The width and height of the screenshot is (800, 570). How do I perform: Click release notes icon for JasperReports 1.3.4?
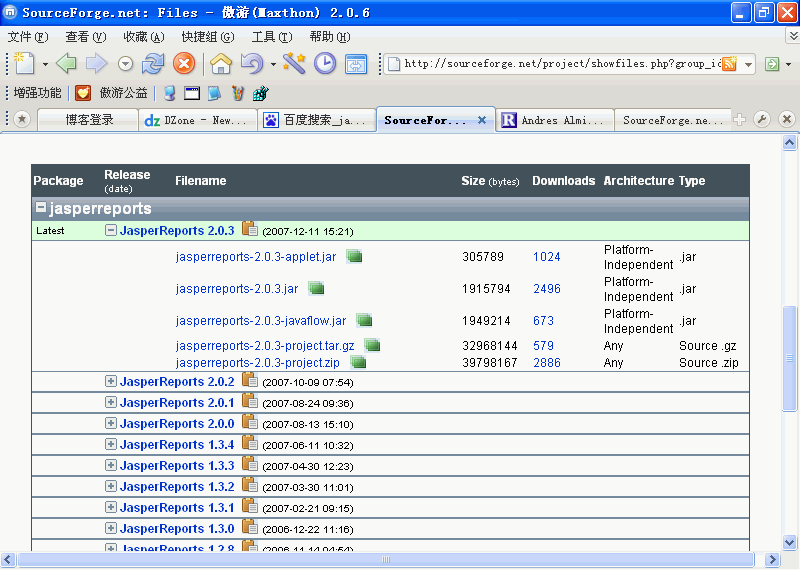coord(249,442)
